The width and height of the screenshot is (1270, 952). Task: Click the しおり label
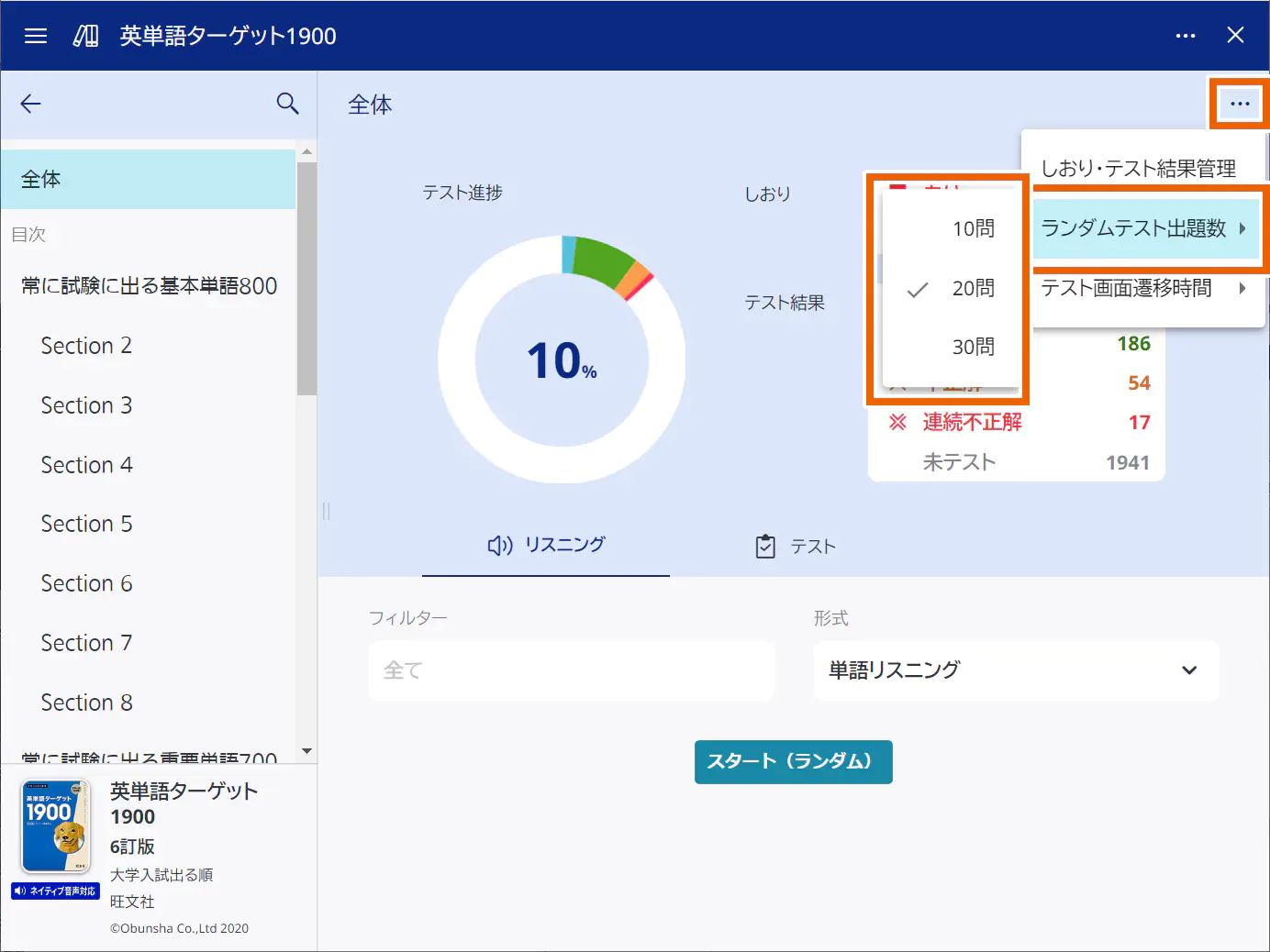[767, 194]
